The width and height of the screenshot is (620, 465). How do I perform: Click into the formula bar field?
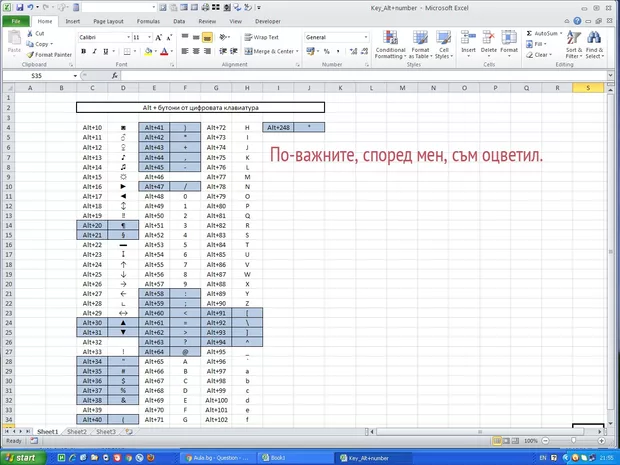[x=364, y=76]
